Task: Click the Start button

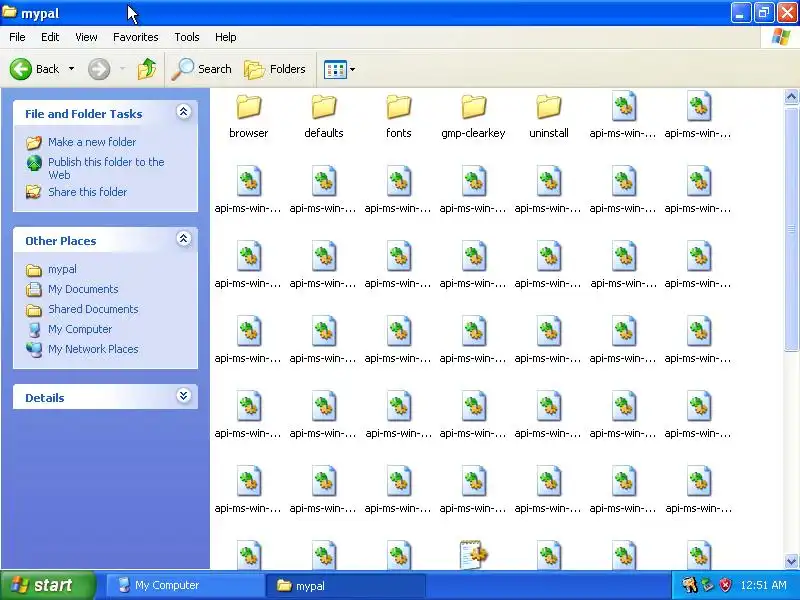Action: pos(48,585)
